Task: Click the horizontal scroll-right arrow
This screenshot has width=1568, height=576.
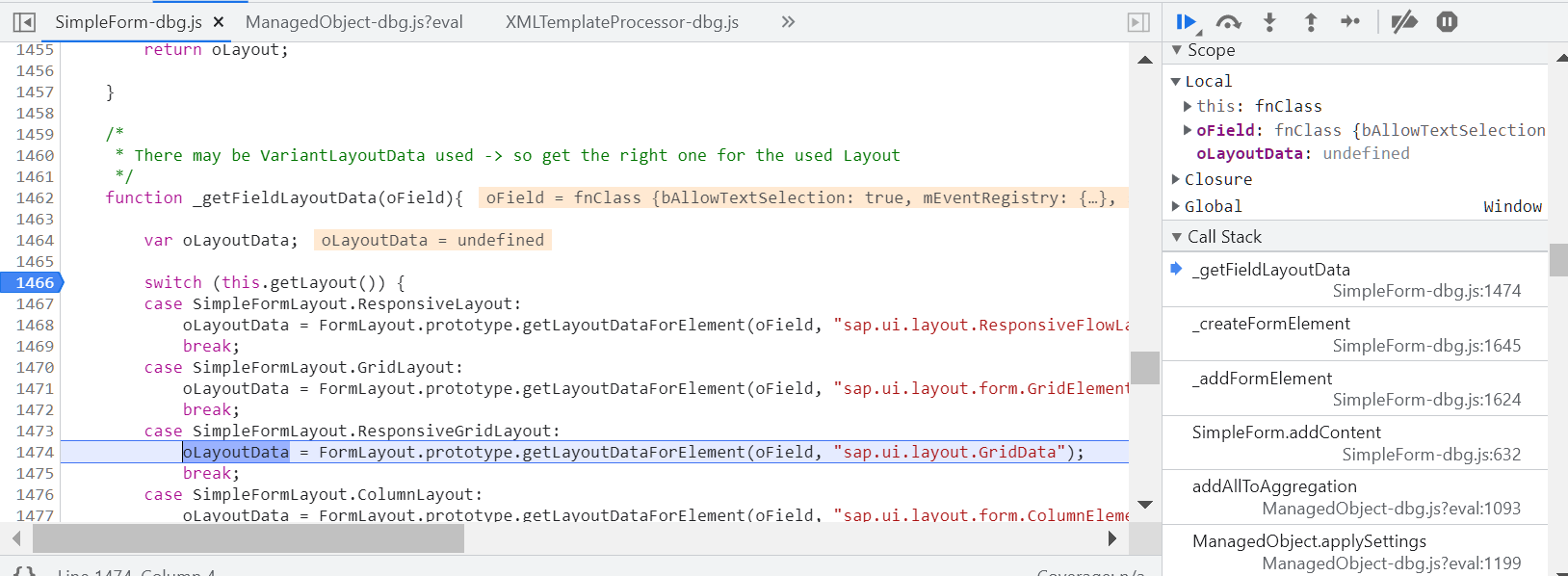Action: pos(1112,538)
